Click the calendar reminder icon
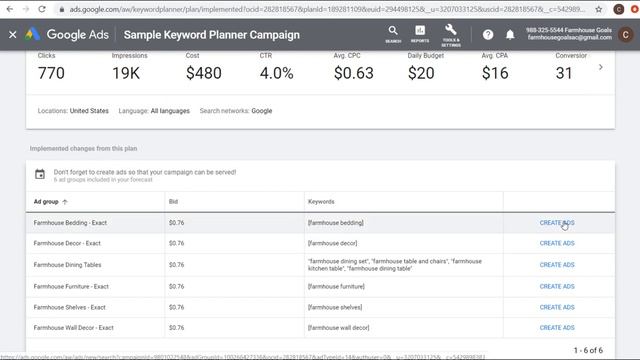Viewport: 640px width, 360px height. (40, 174)
